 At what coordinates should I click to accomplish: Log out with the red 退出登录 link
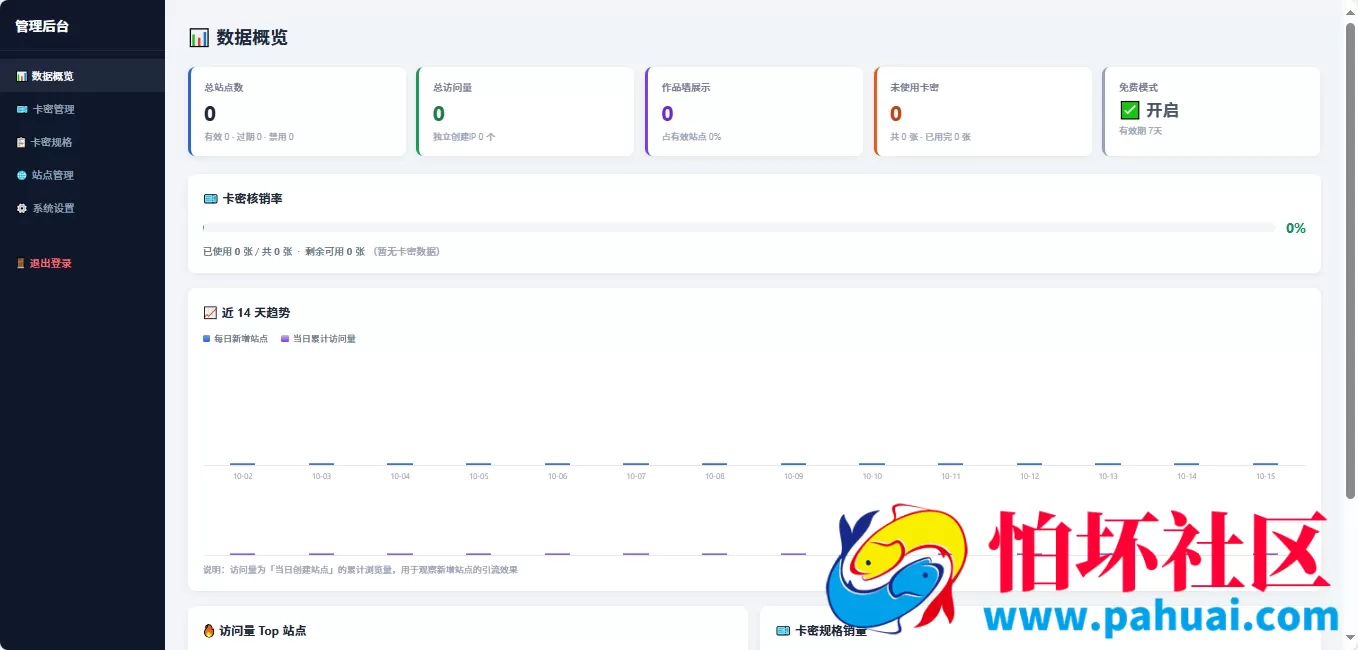tap(50, 264)
